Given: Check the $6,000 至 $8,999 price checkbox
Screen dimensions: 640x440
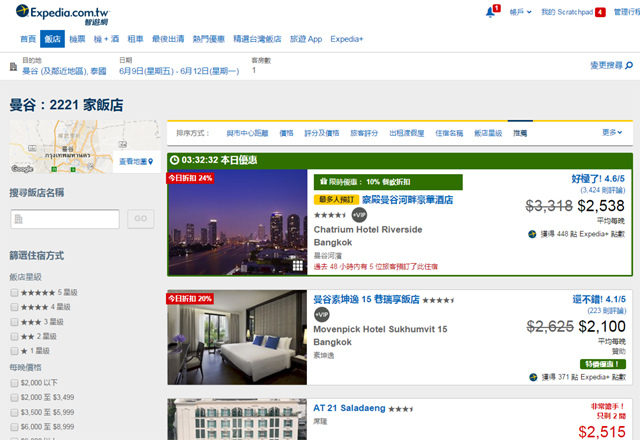Looking at the screenshot, I should pyautogui.click(x=14, y=427).
